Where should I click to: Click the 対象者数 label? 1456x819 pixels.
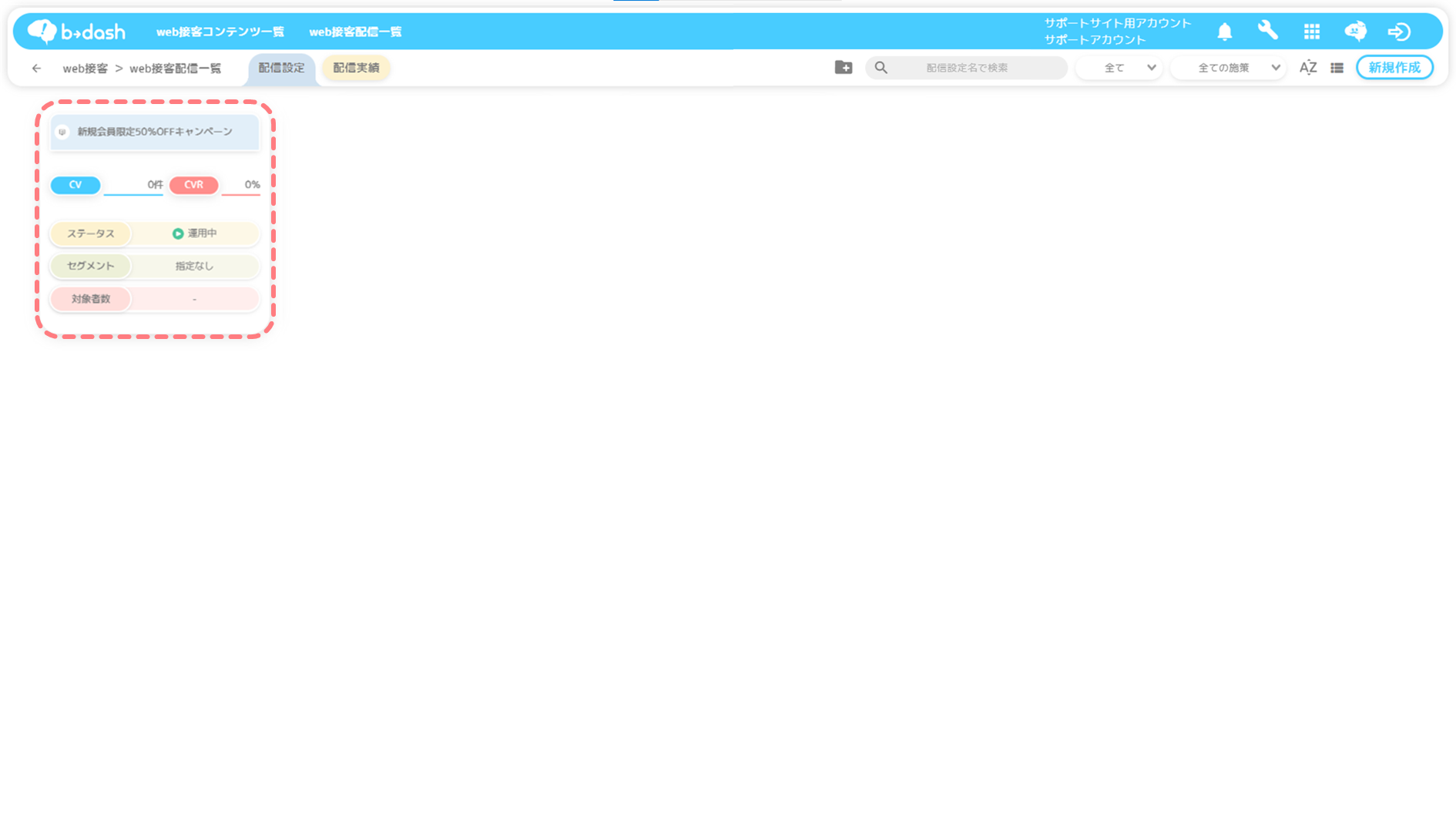pyautogui.click(x=91, y=299)
